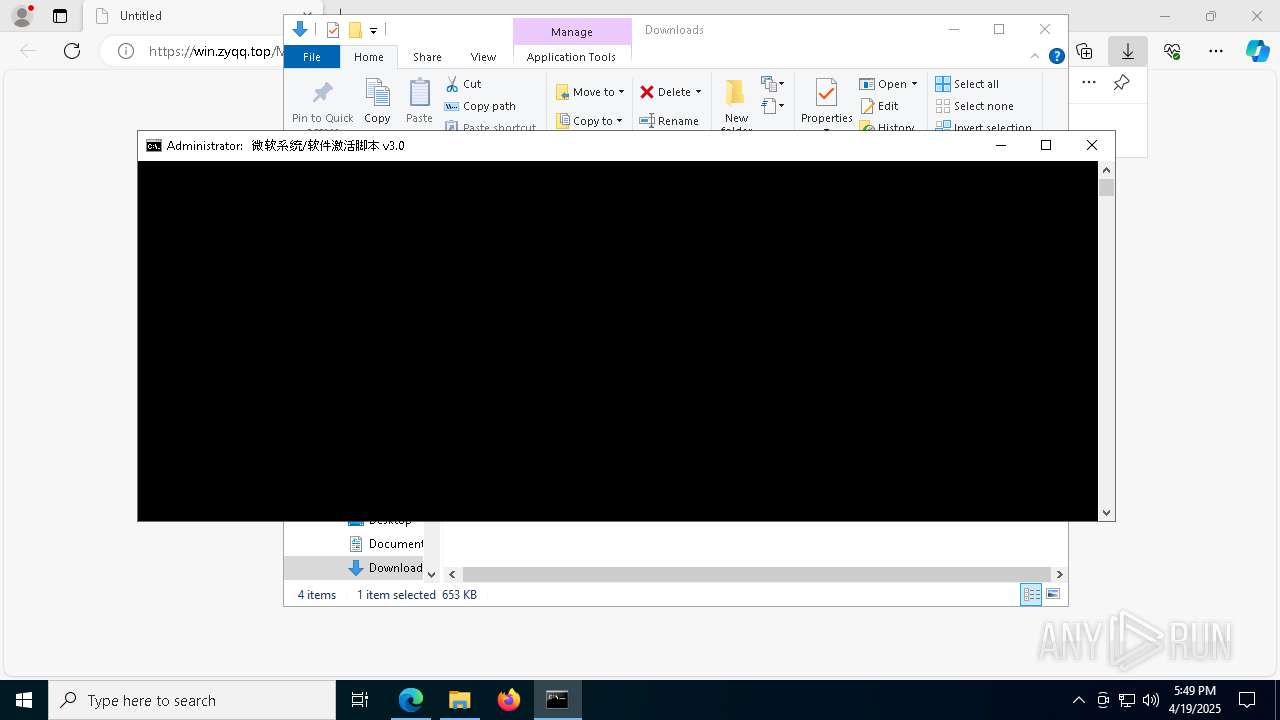Open the Start menu
Screen dimensions: 1280x720
point(24,700)
